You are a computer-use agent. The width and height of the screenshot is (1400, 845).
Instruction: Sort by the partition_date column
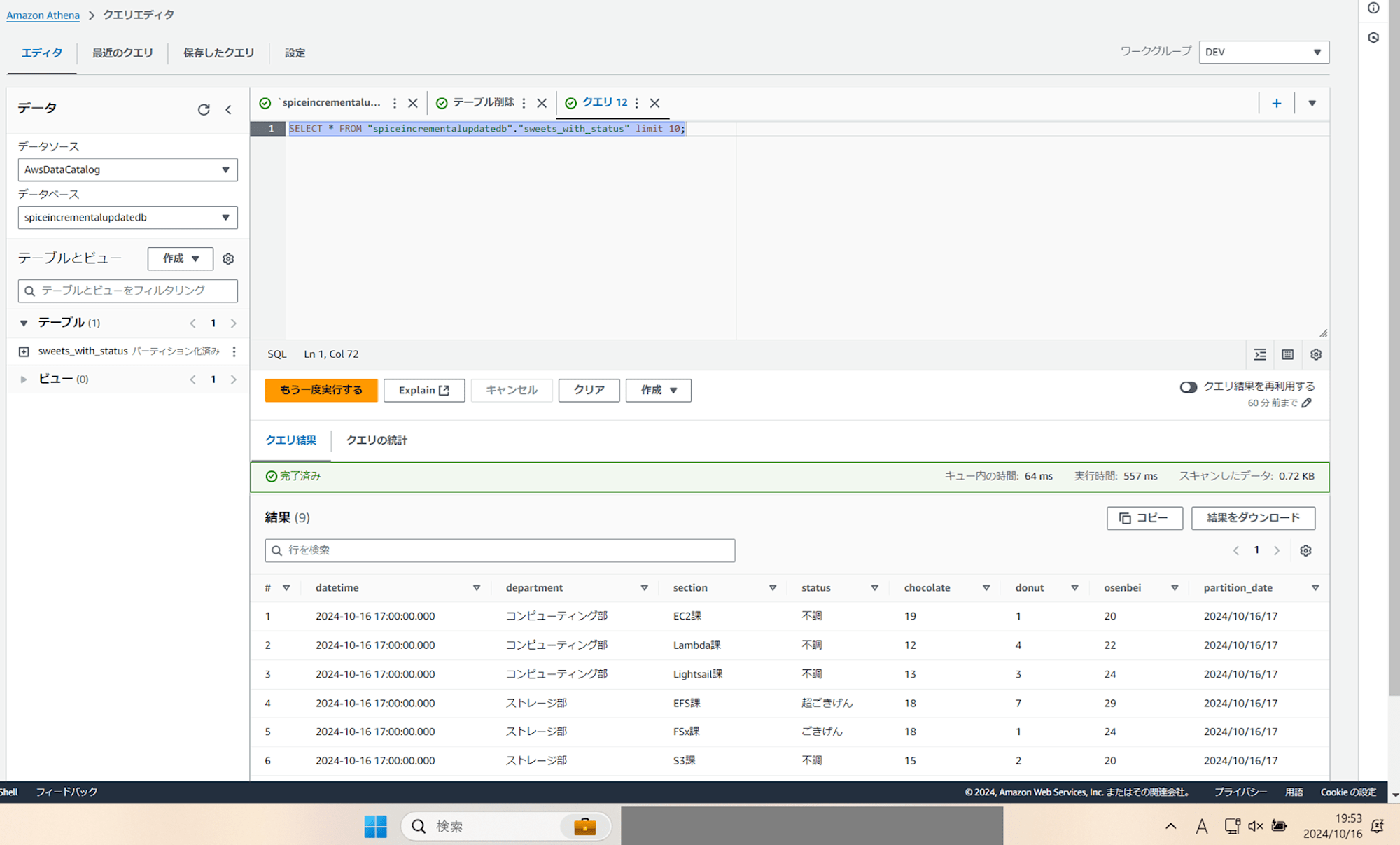1315,588
